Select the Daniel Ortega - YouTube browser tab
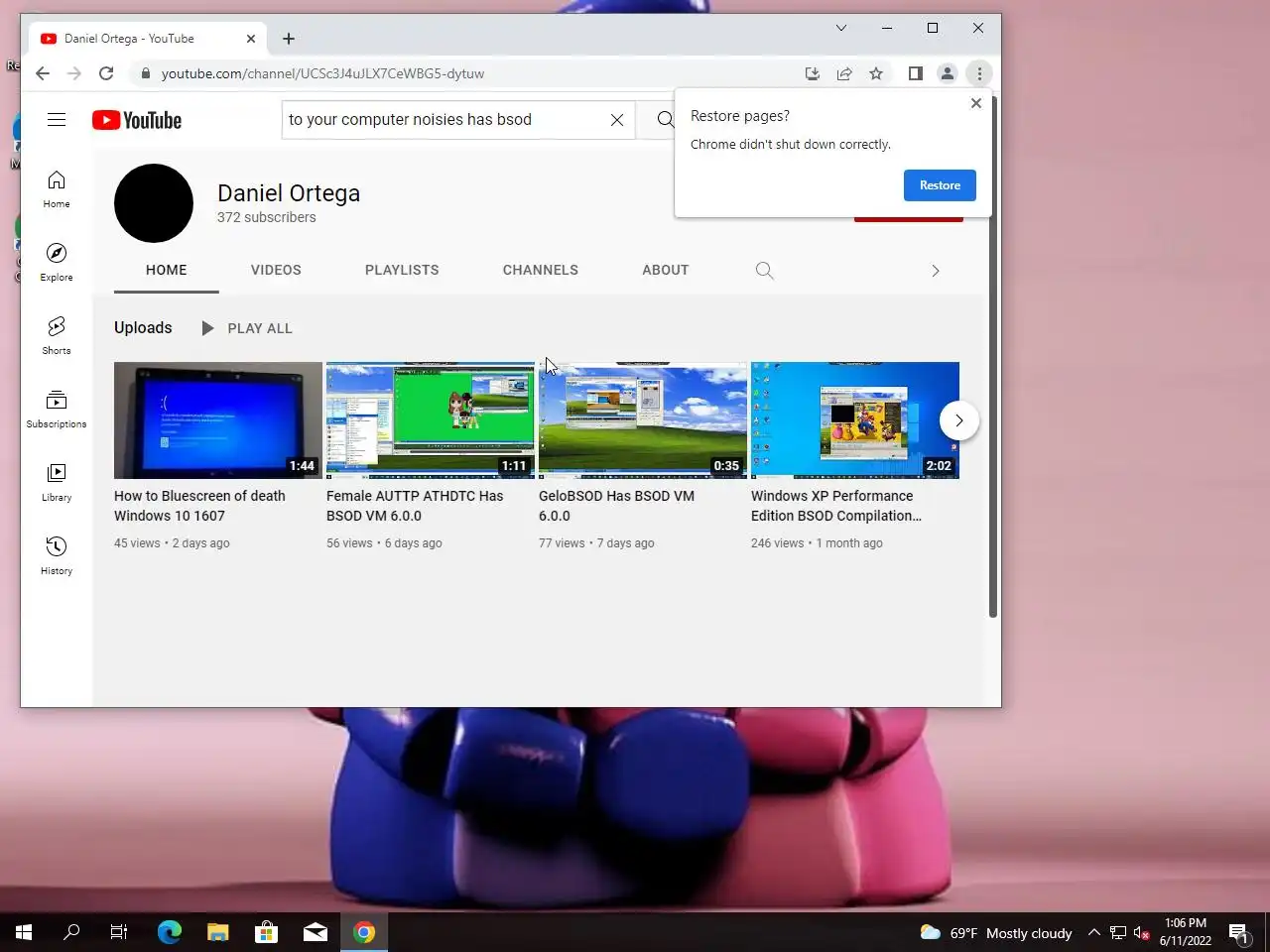The width and height of the screenshot is (1270, 952). pos(146,39)
